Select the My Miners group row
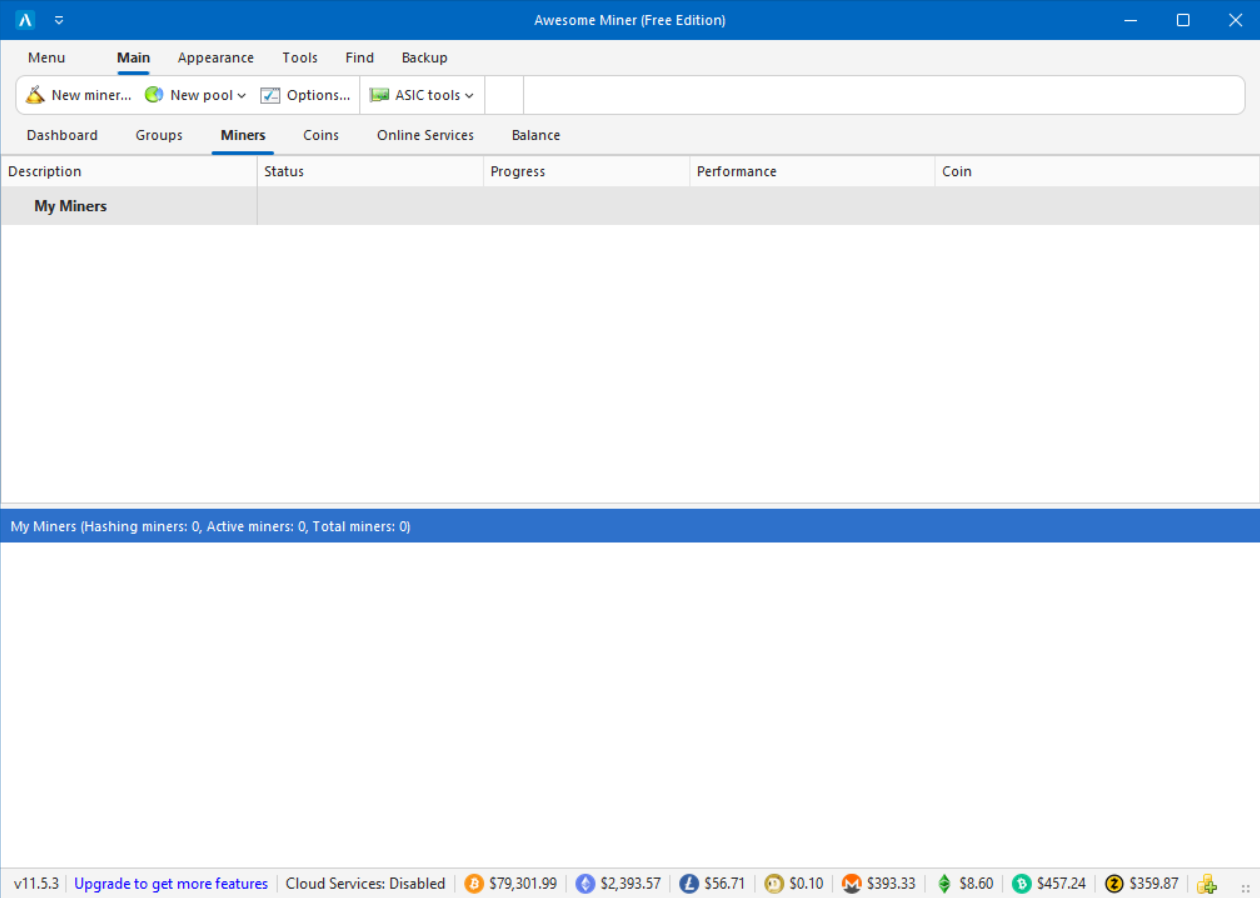The image size is (1260, 898). point(630,206)
